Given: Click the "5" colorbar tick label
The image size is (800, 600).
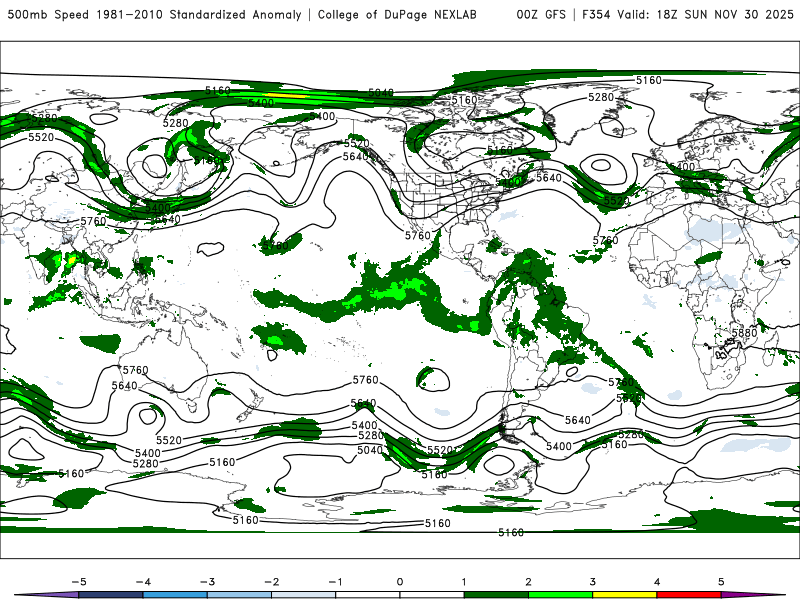Looking at the screenshot, I should tap(721, 582).
